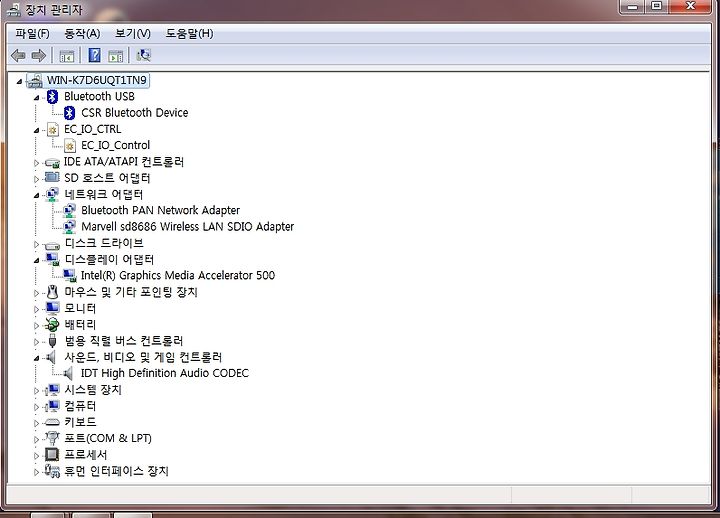
Task: Scan for hardware changes icon
Action: click(144, 56)
